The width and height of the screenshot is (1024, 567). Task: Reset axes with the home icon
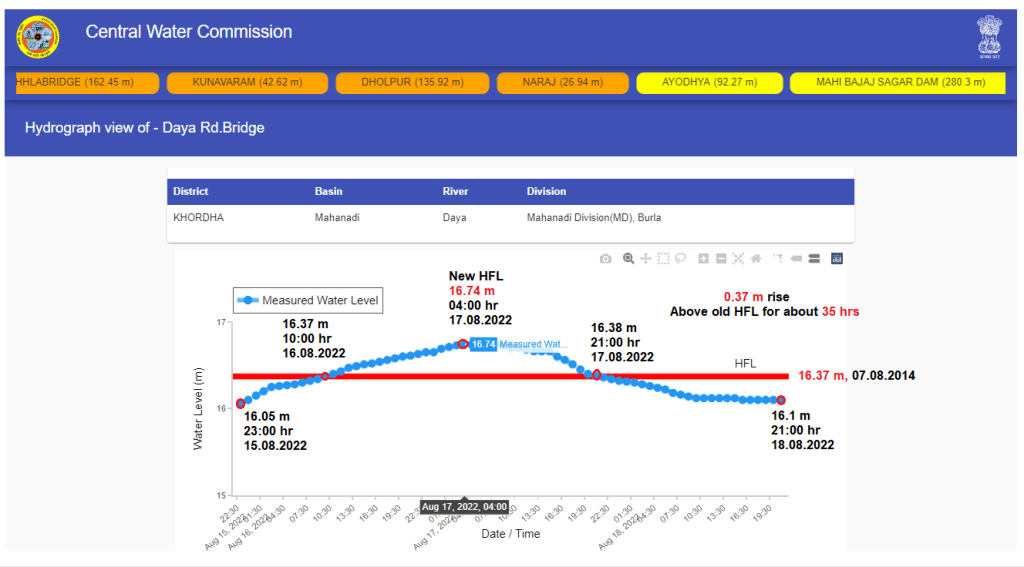756,259
